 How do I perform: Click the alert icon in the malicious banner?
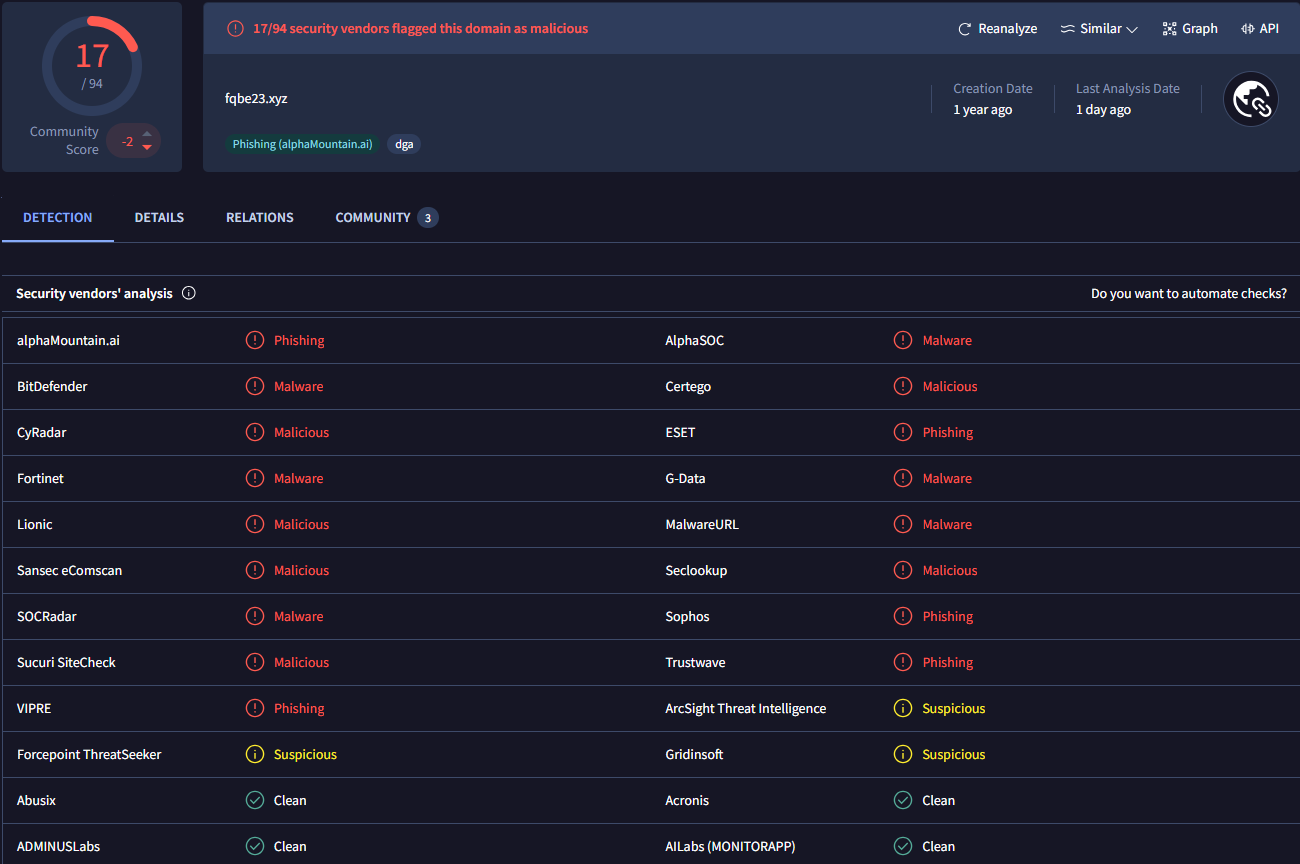235,29
